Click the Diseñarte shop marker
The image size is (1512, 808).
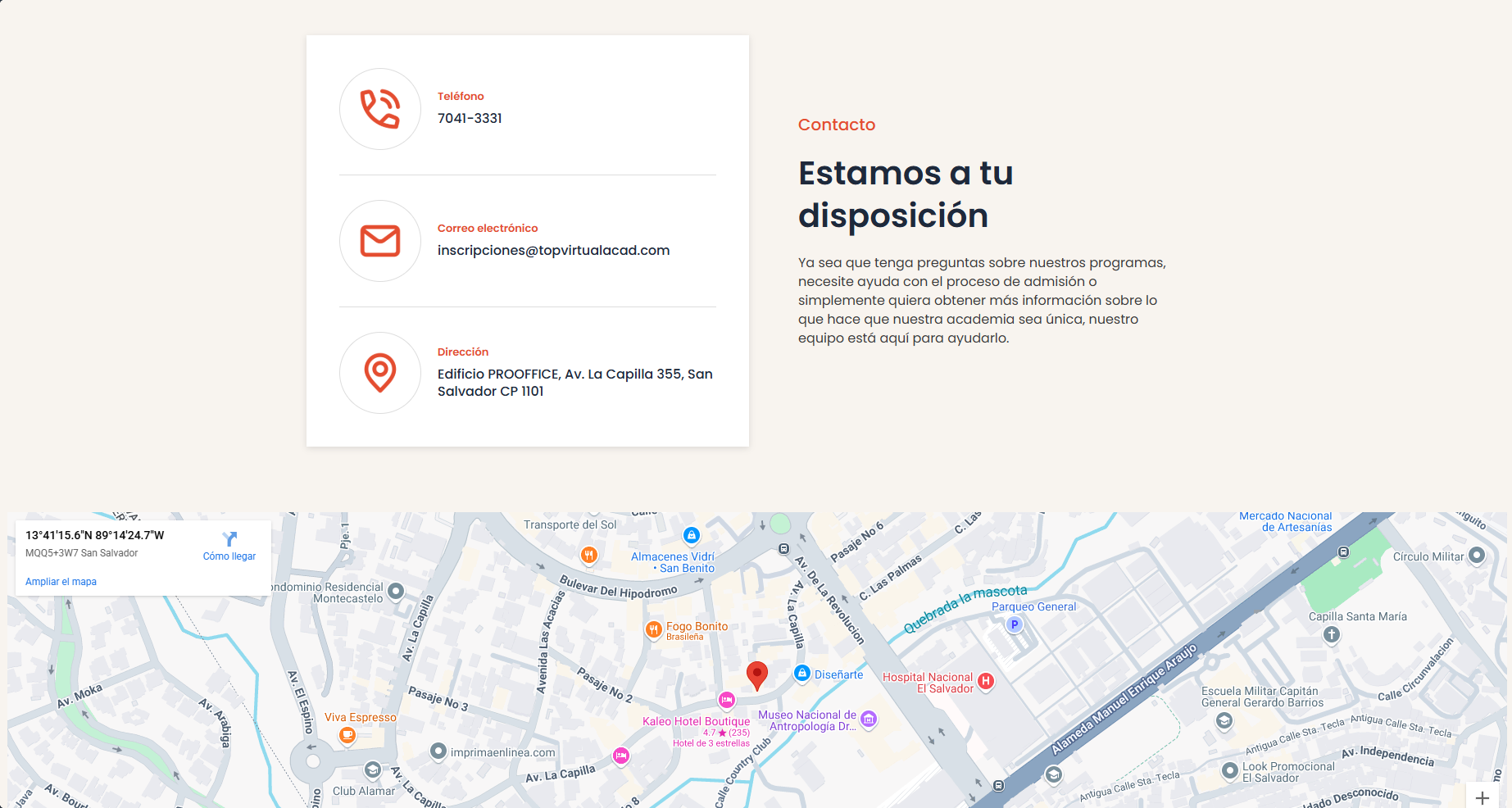[802, 673]
